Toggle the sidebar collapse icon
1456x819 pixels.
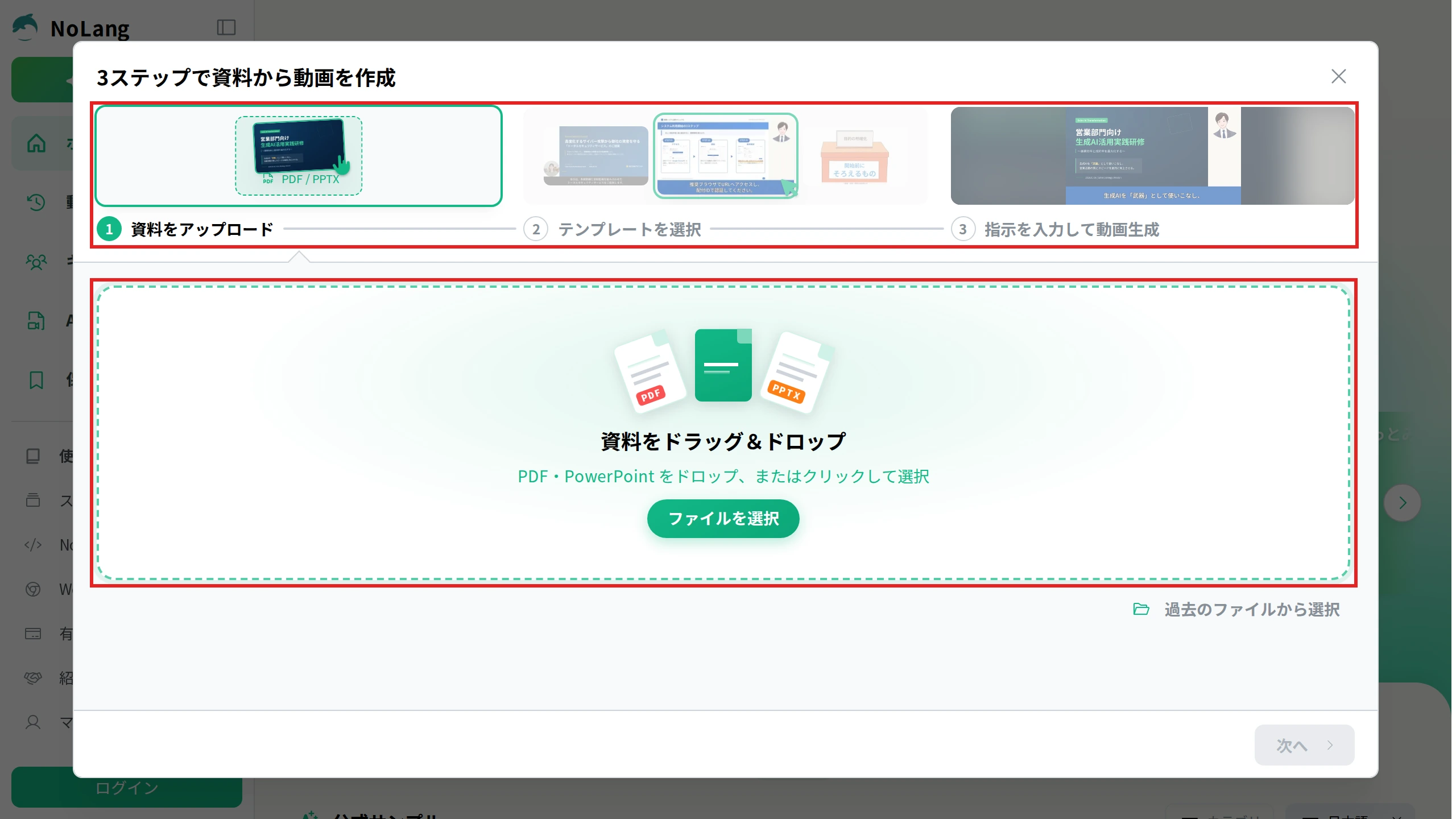tap(226, 27)
